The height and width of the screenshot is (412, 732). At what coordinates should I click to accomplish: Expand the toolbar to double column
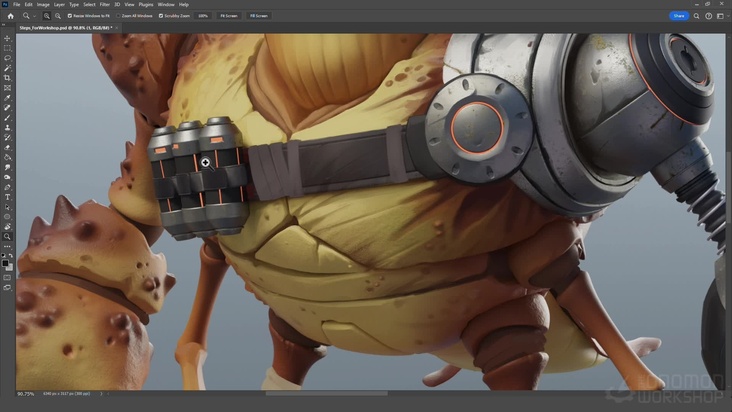click(4, 25)
